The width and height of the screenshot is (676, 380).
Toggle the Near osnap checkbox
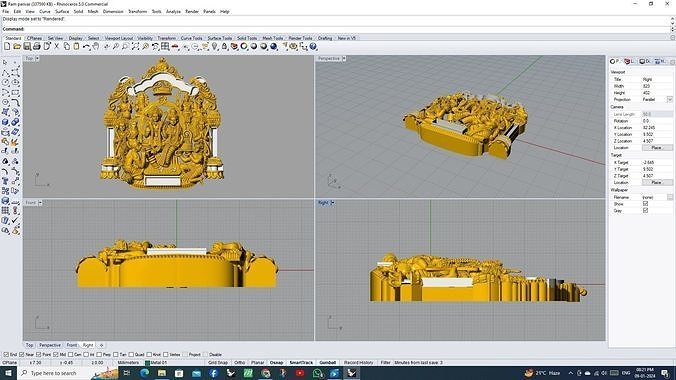pos(22,355)
